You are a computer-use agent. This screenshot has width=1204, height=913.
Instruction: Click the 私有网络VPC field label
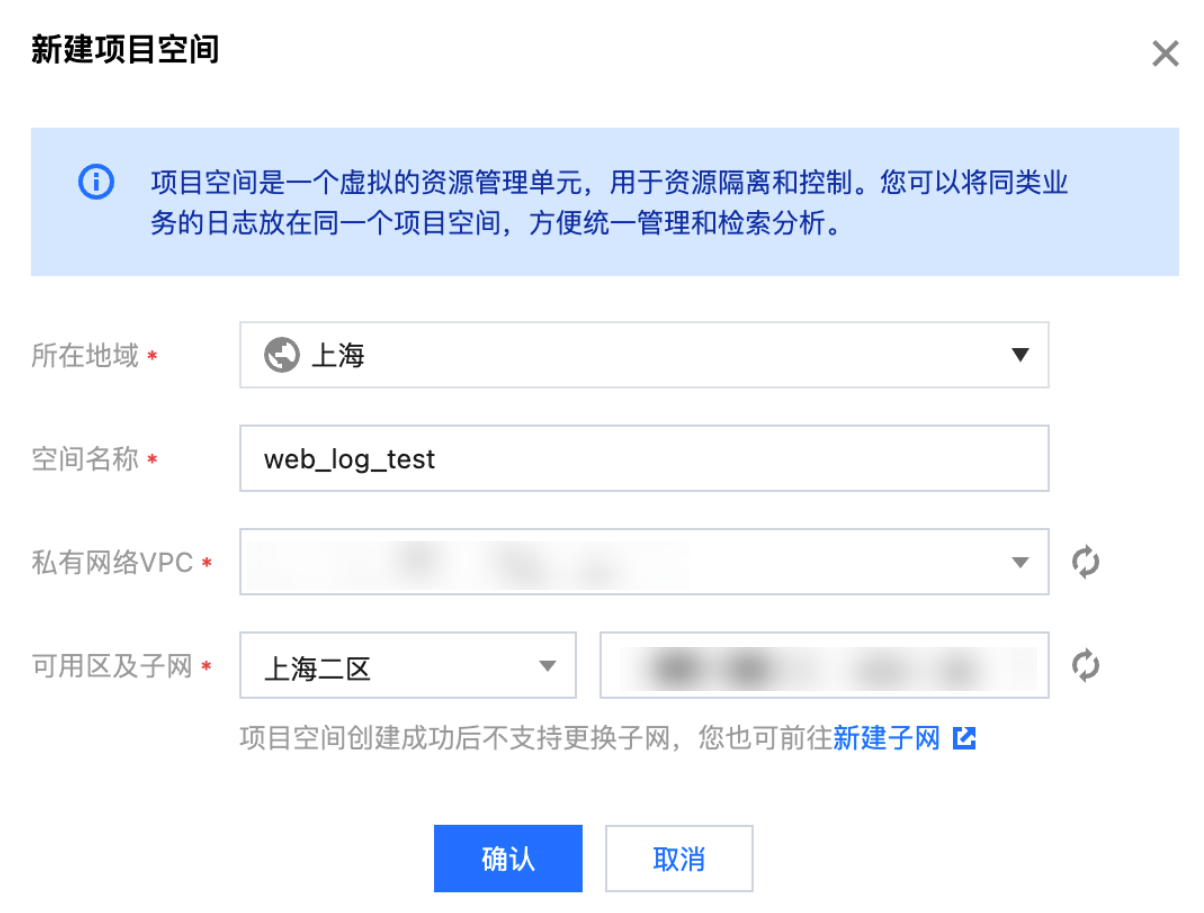112,563
